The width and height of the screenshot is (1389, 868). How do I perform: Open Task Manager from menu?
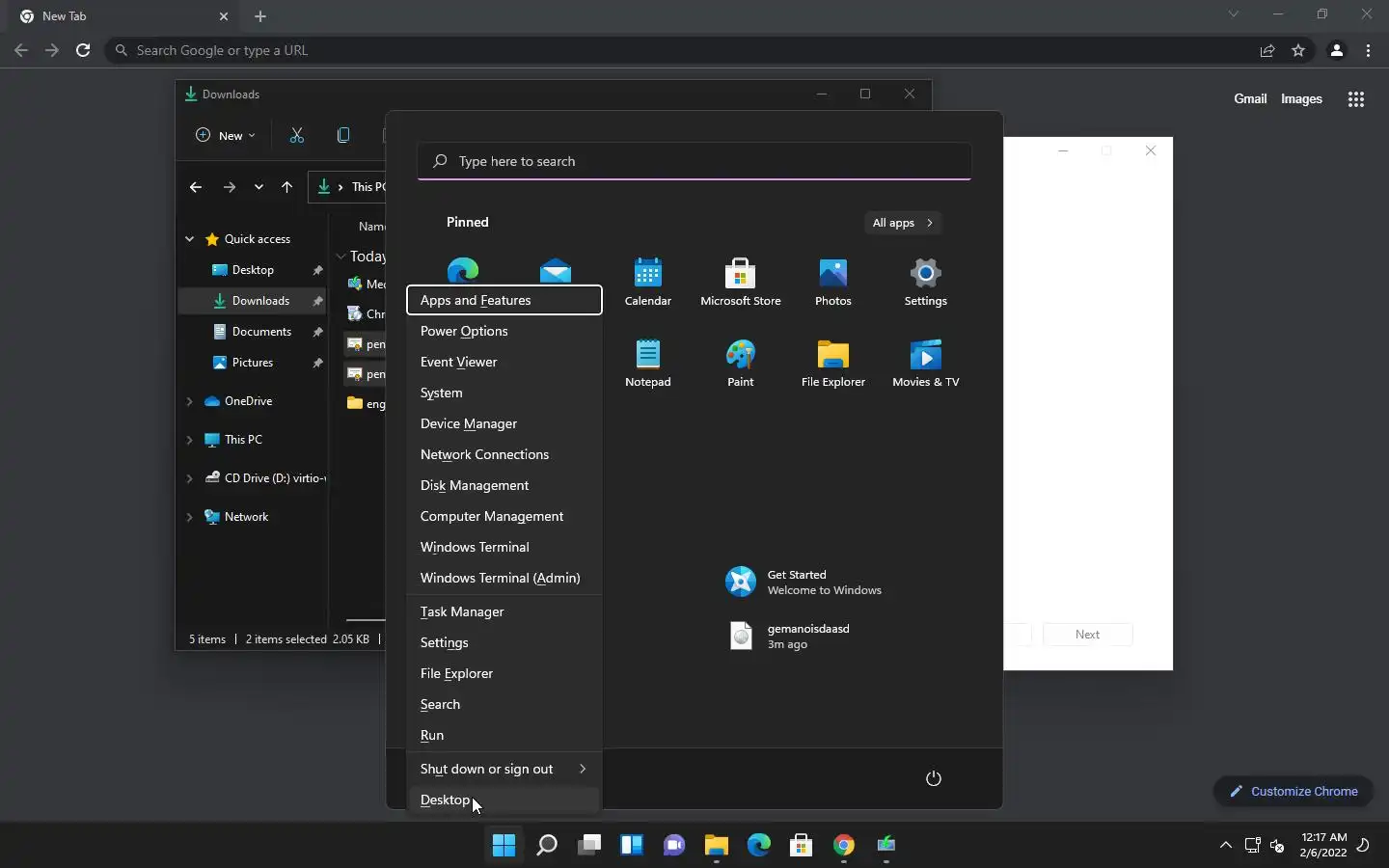click(x=504, y=611)
